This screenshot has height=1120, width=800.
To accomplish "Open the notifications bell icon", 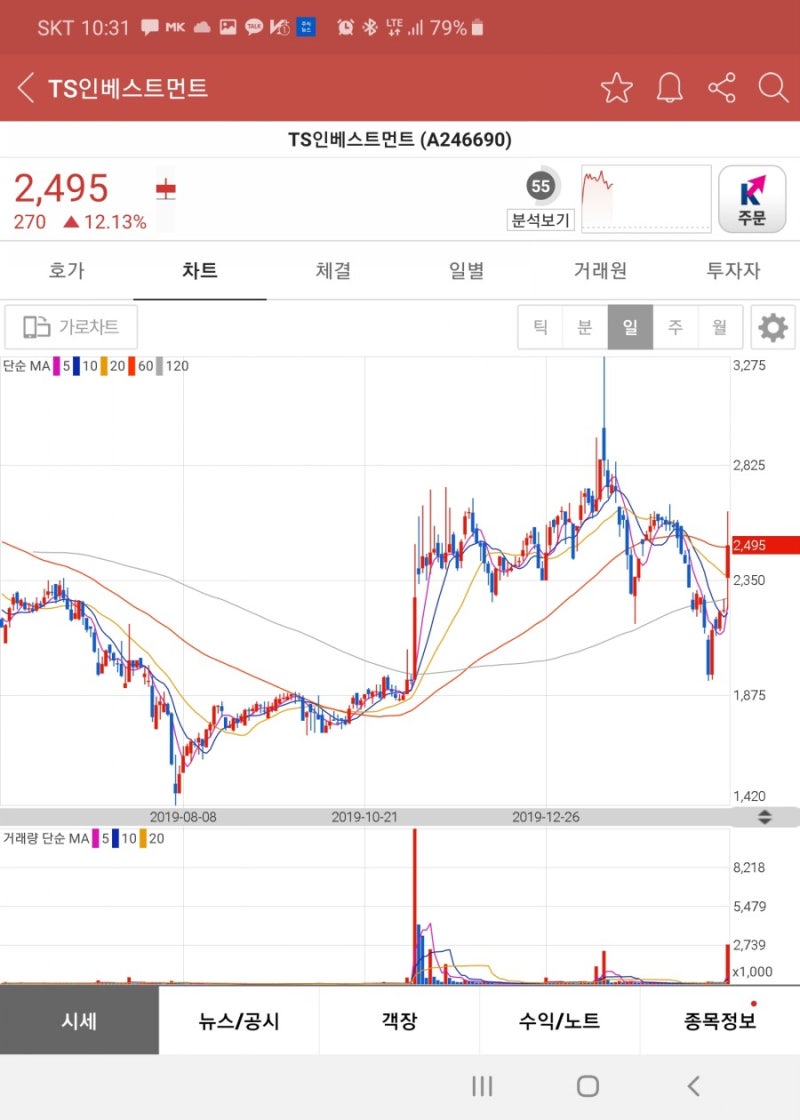I will (x=669, y=88).
